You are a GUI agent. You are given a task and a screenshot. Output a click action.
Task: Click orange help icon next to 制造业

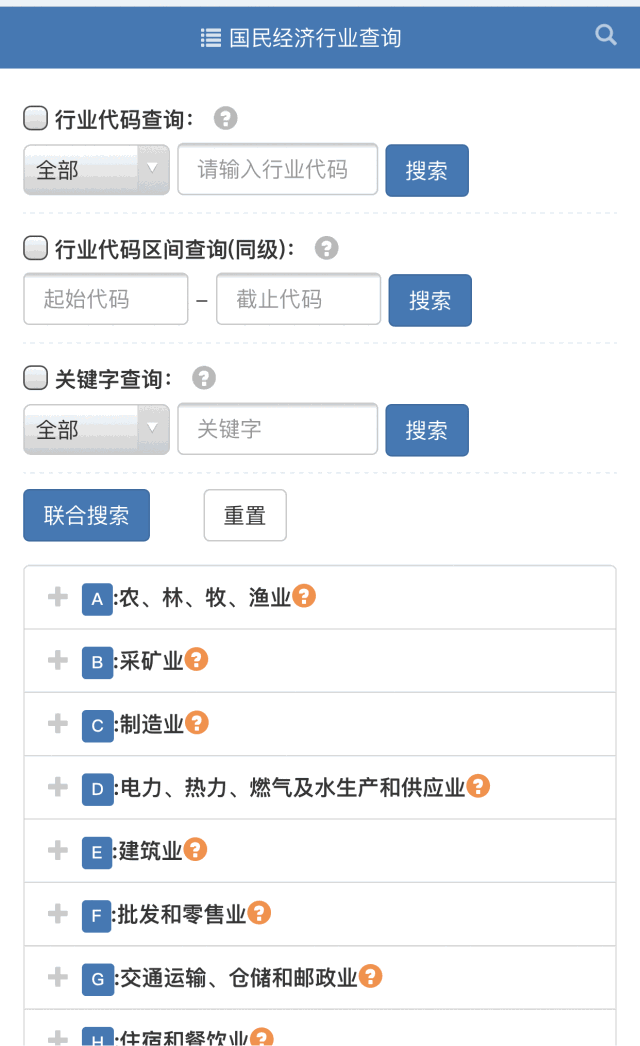197,722
